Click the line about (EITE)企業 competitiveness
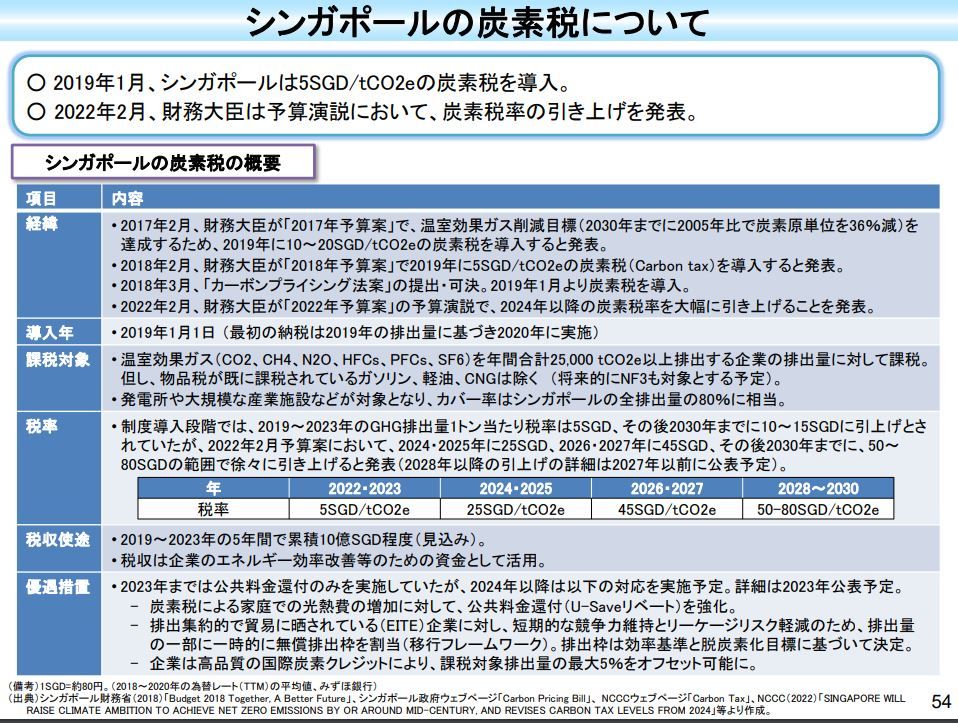This screenshot has width=958, height=723. coord(523,626)
